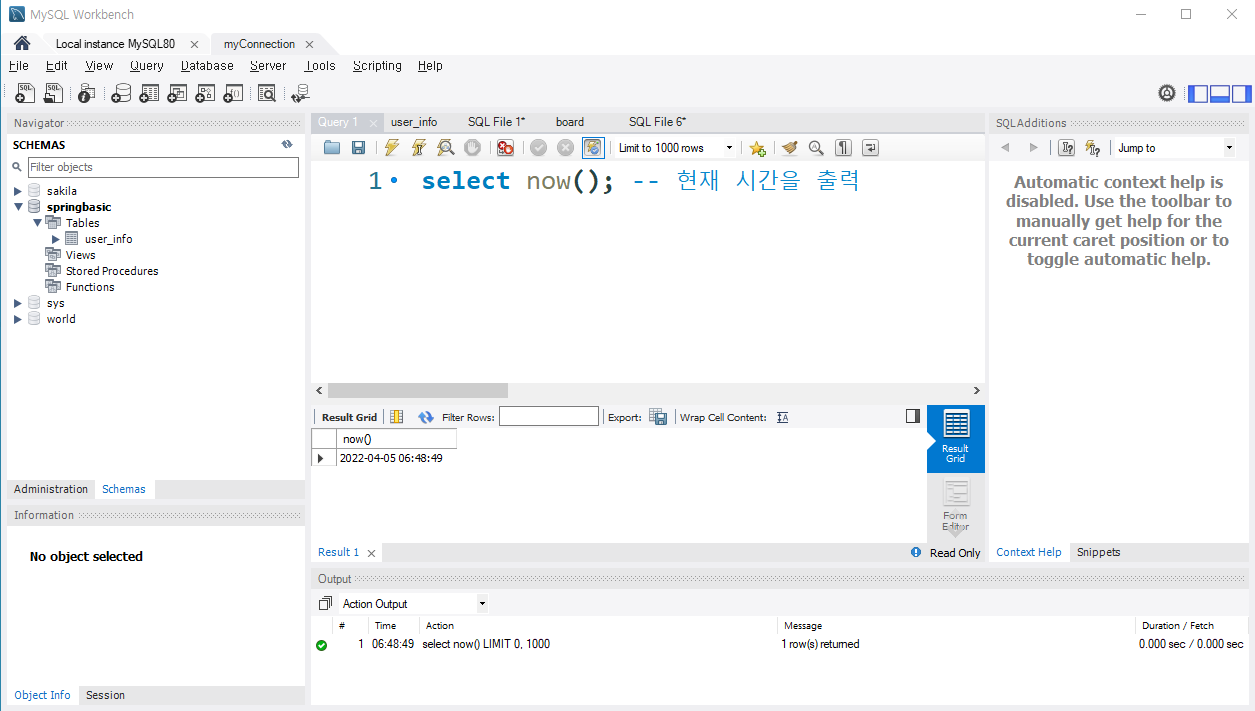
Task: Expand the sakila schema
Action: point(18,191)
